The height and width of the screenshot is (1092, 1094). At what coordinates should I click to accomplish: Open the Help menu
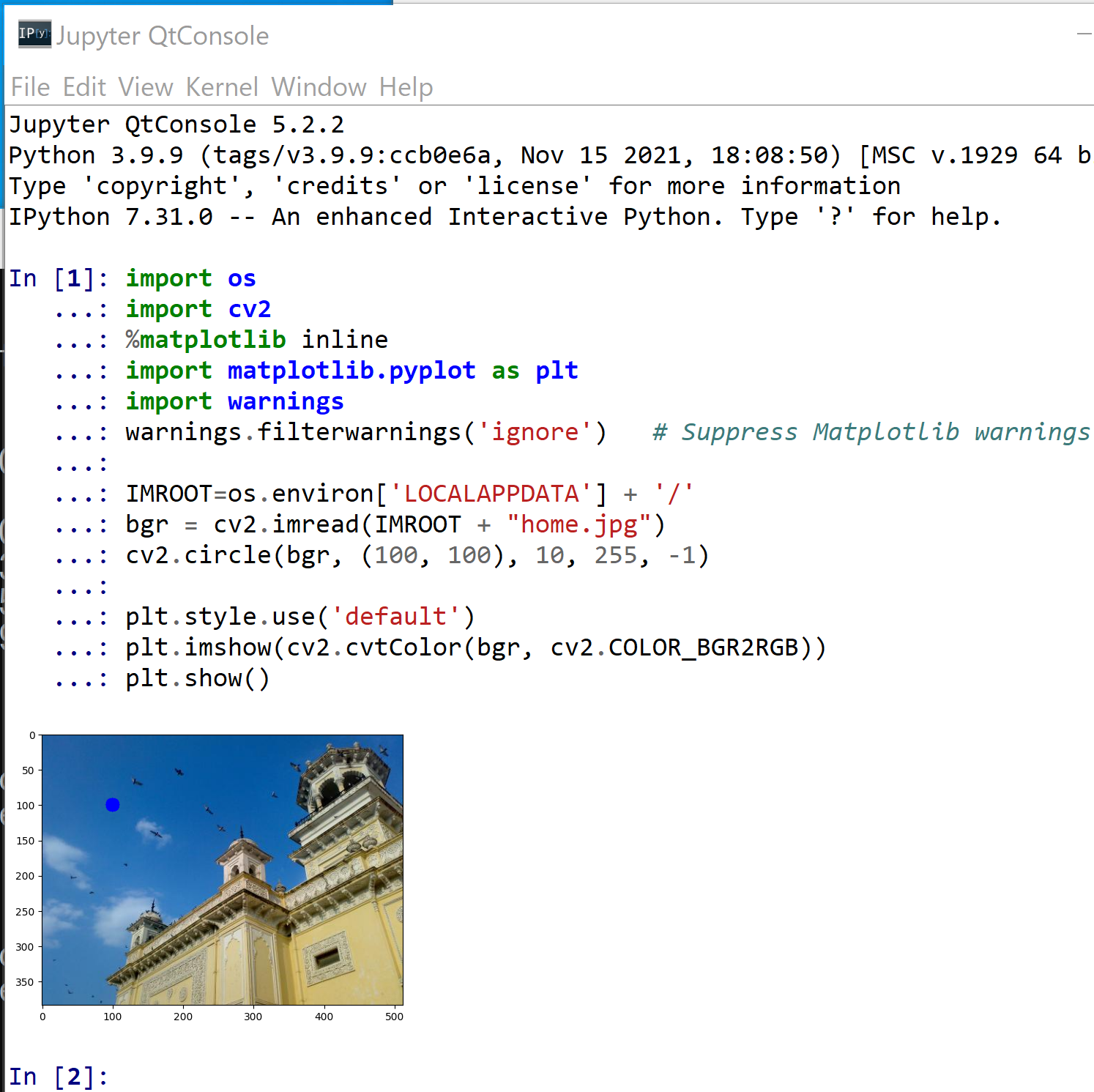coord(406,87)
